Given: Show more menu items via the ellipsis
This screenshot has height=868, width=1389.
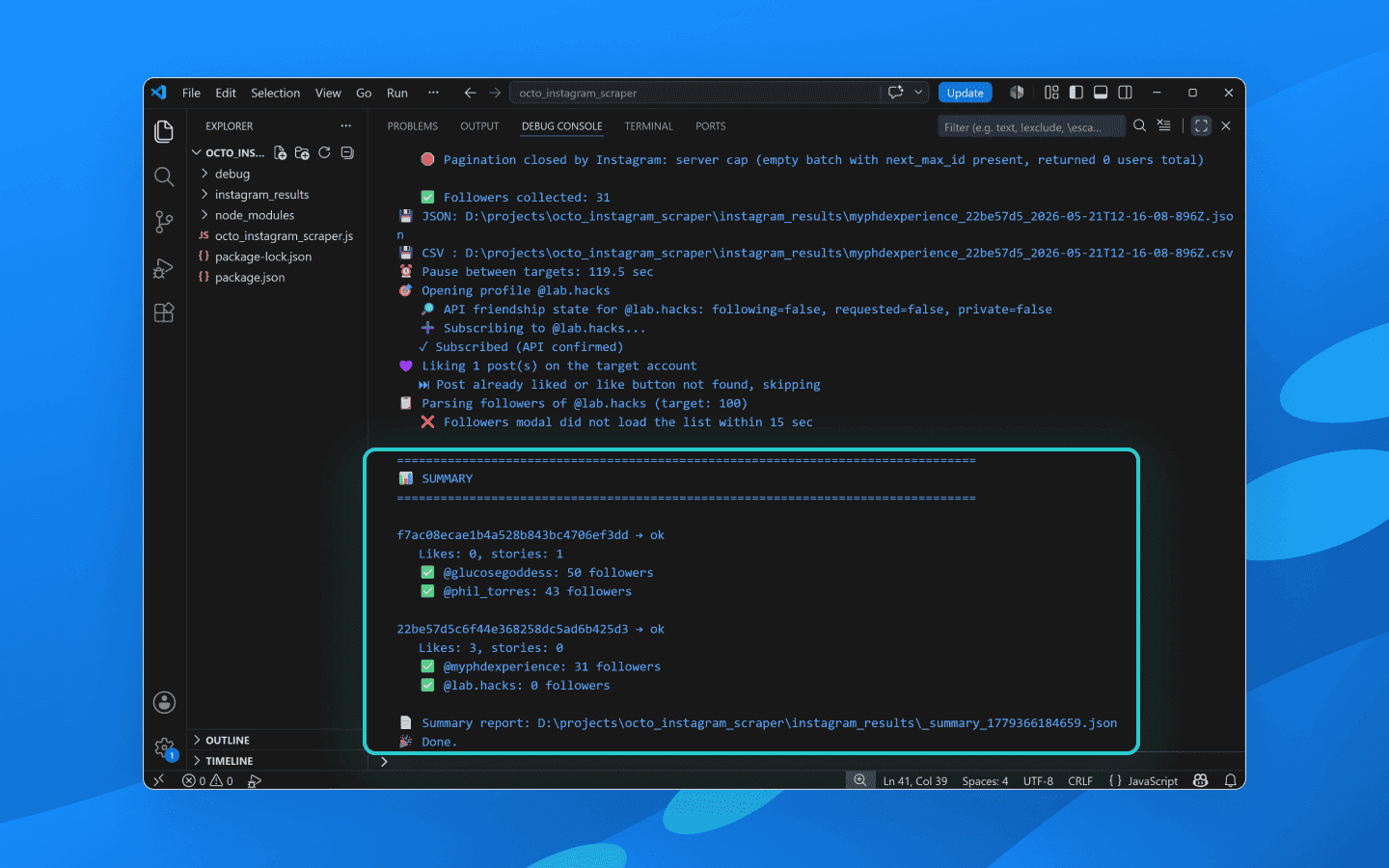Looking at the screenshot, I should pos(433,93).
